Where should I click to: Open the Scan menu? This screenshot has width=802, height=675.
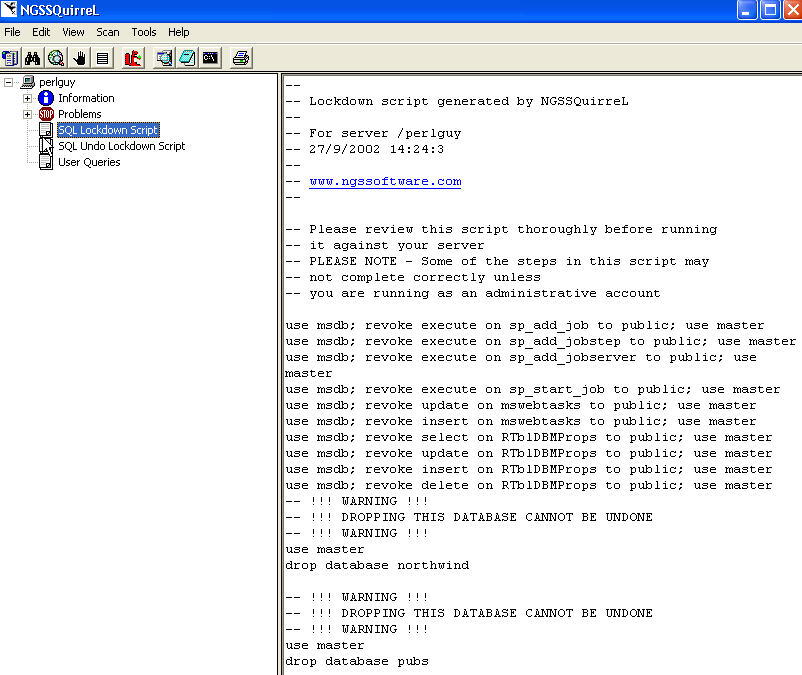(x=108, y=32)
